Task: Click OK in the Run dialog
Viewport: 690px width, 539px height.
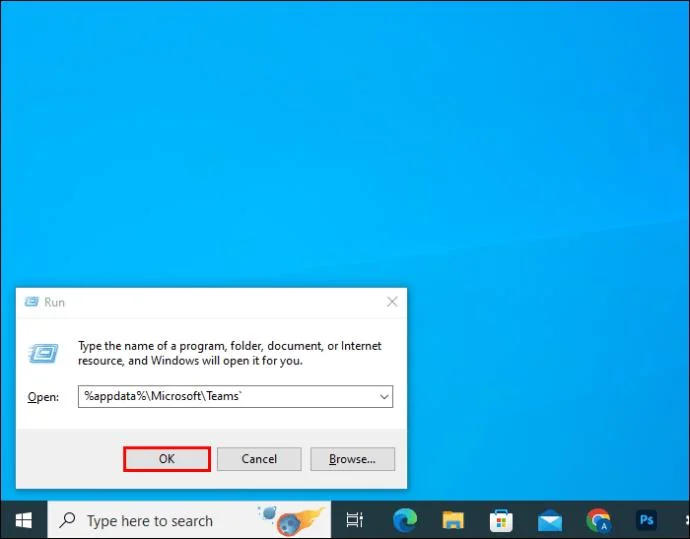Action: click(167, 459)
